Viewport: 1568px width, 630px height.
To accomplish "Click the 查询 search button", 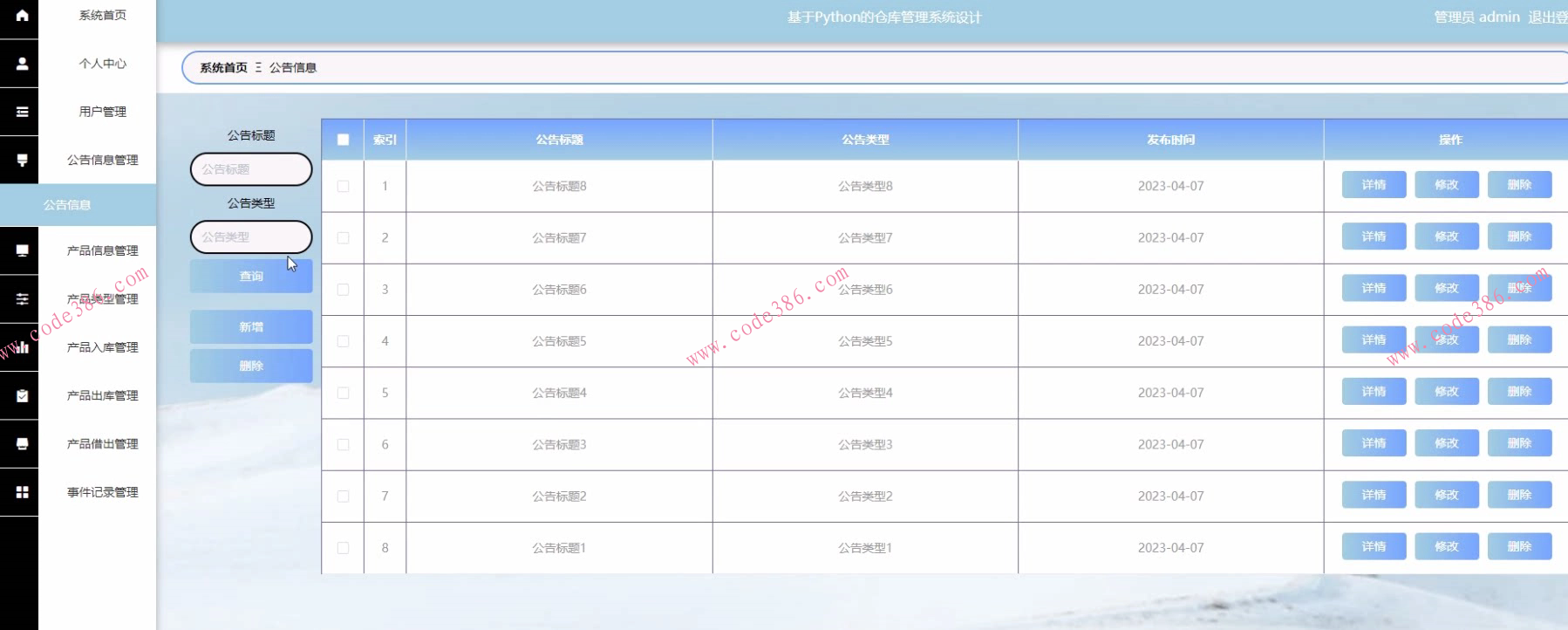I will point(251,276).
